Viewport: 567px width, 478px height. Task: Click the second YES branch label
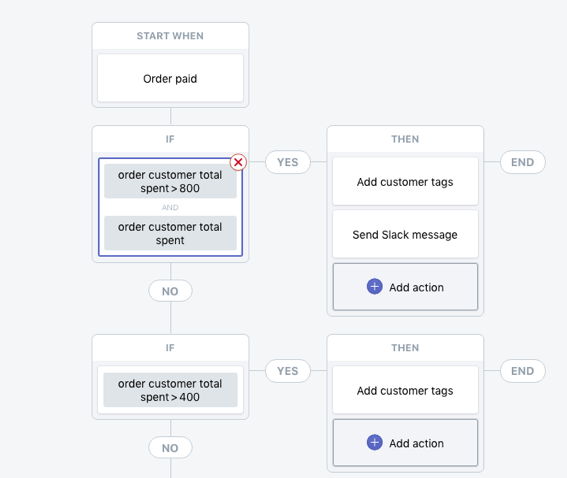click(x=288, y=371)
